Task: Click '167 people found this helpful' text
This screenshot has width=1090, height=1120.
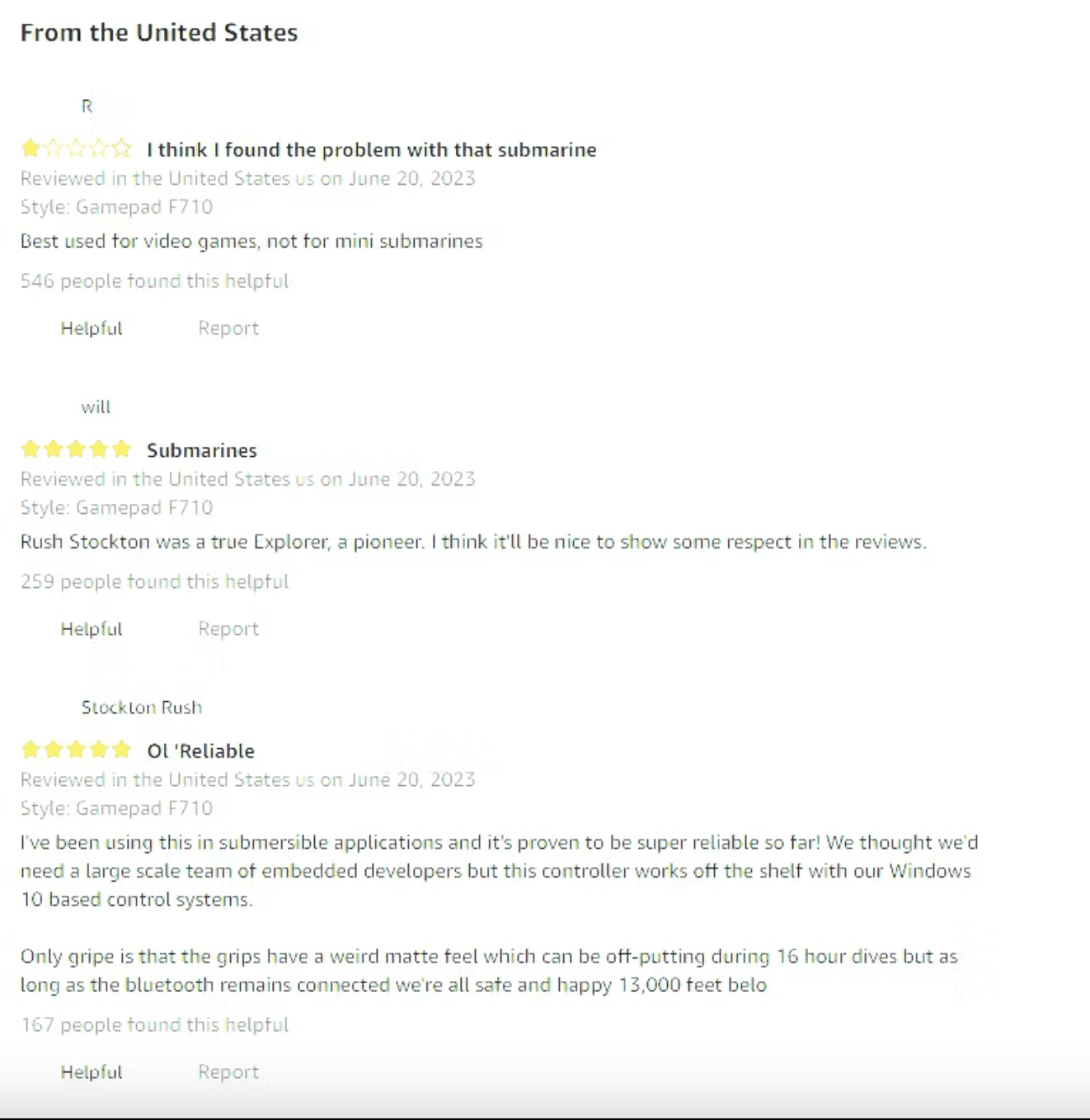Action: 155,1025
